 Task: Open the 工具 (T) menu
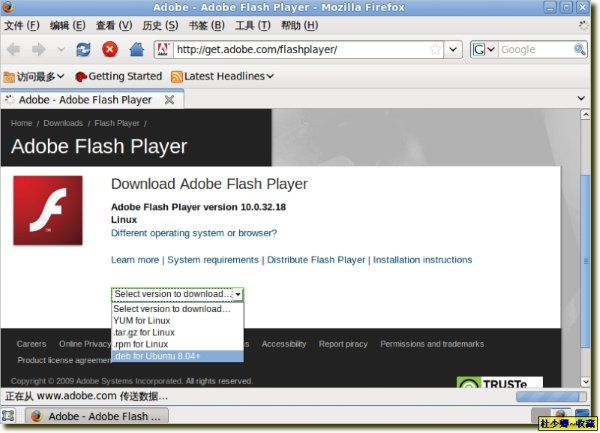(253, 26)
